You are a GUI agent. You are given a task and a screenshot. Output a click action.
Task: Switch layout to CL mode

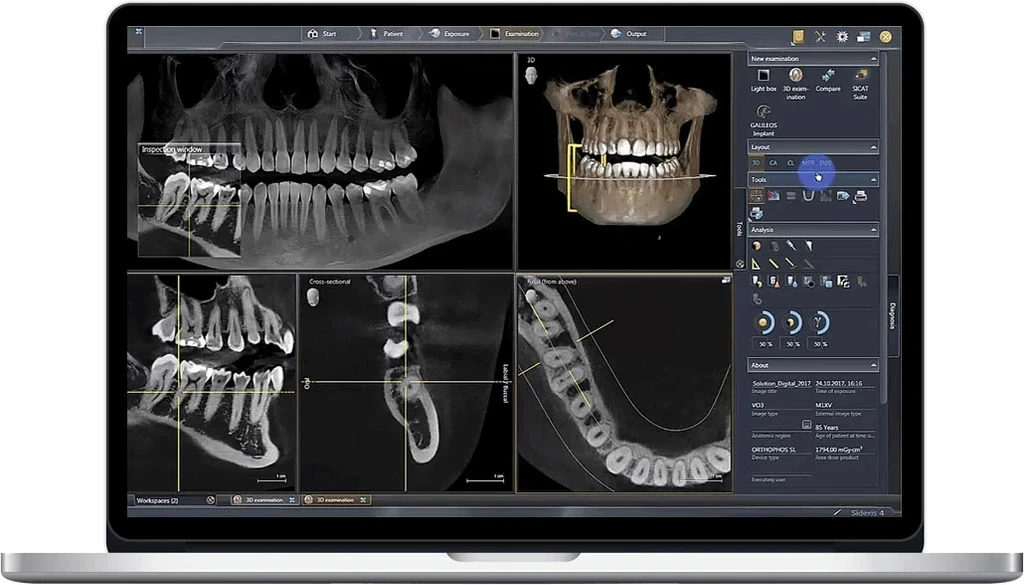790,162
